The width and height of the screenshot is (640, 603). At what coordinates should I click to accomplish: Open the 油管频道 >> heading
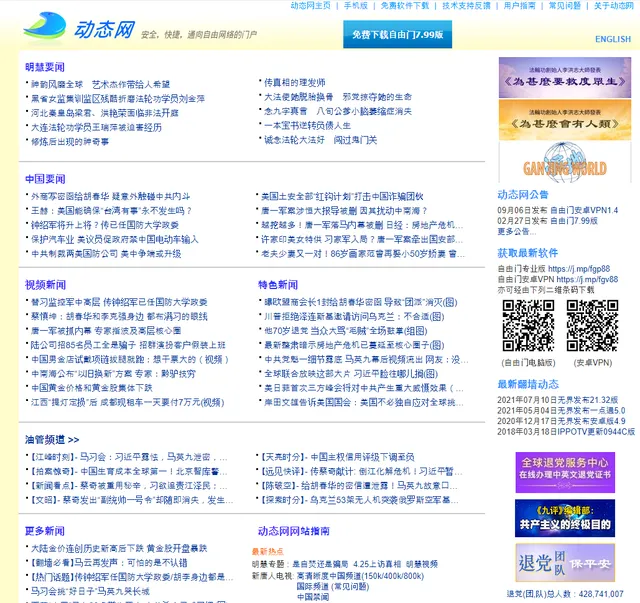[52, 440]
